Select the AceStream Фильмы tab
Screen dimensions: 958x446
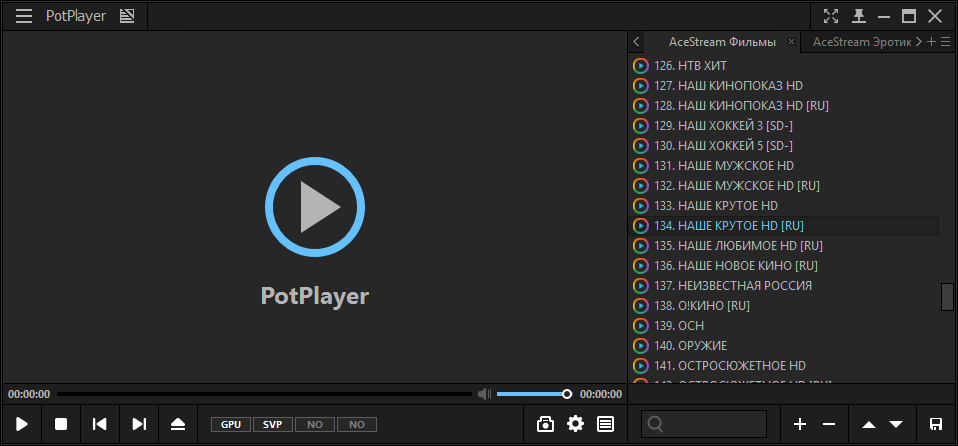(x=722, y=42)
